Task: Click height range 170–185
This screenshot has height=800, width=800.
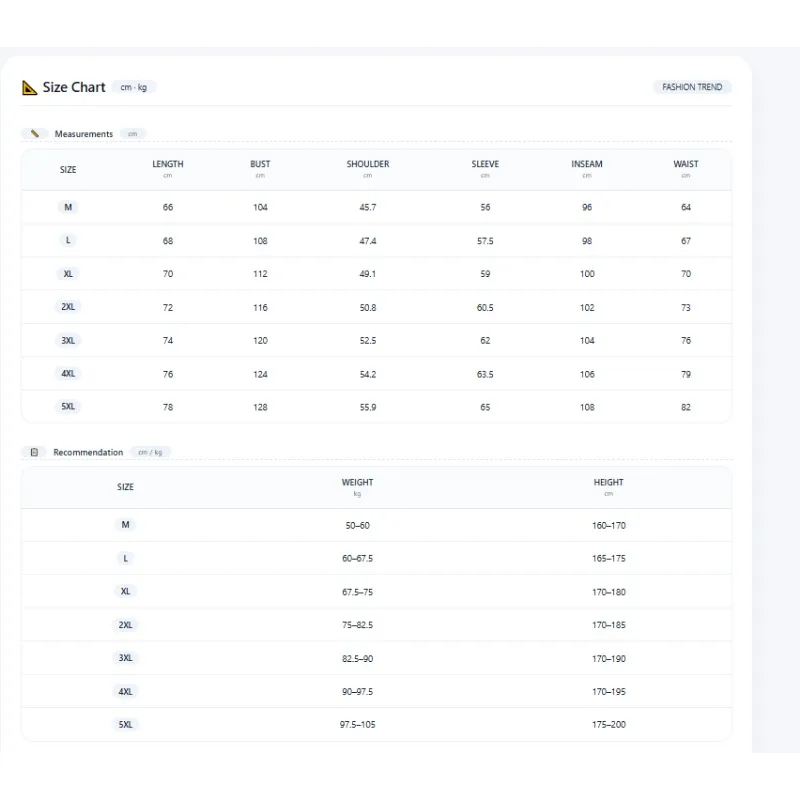Action: (x=609, y=625)
